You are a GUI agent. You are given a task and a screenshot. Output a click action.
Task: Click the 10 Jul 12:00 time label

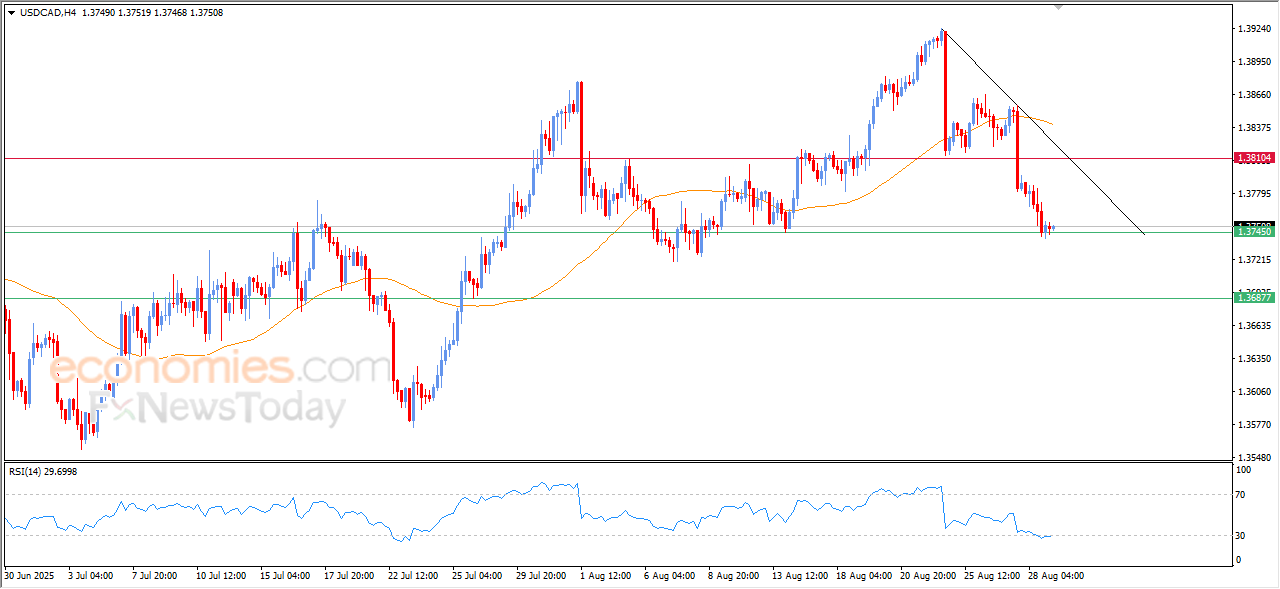[x=221, y=576]
